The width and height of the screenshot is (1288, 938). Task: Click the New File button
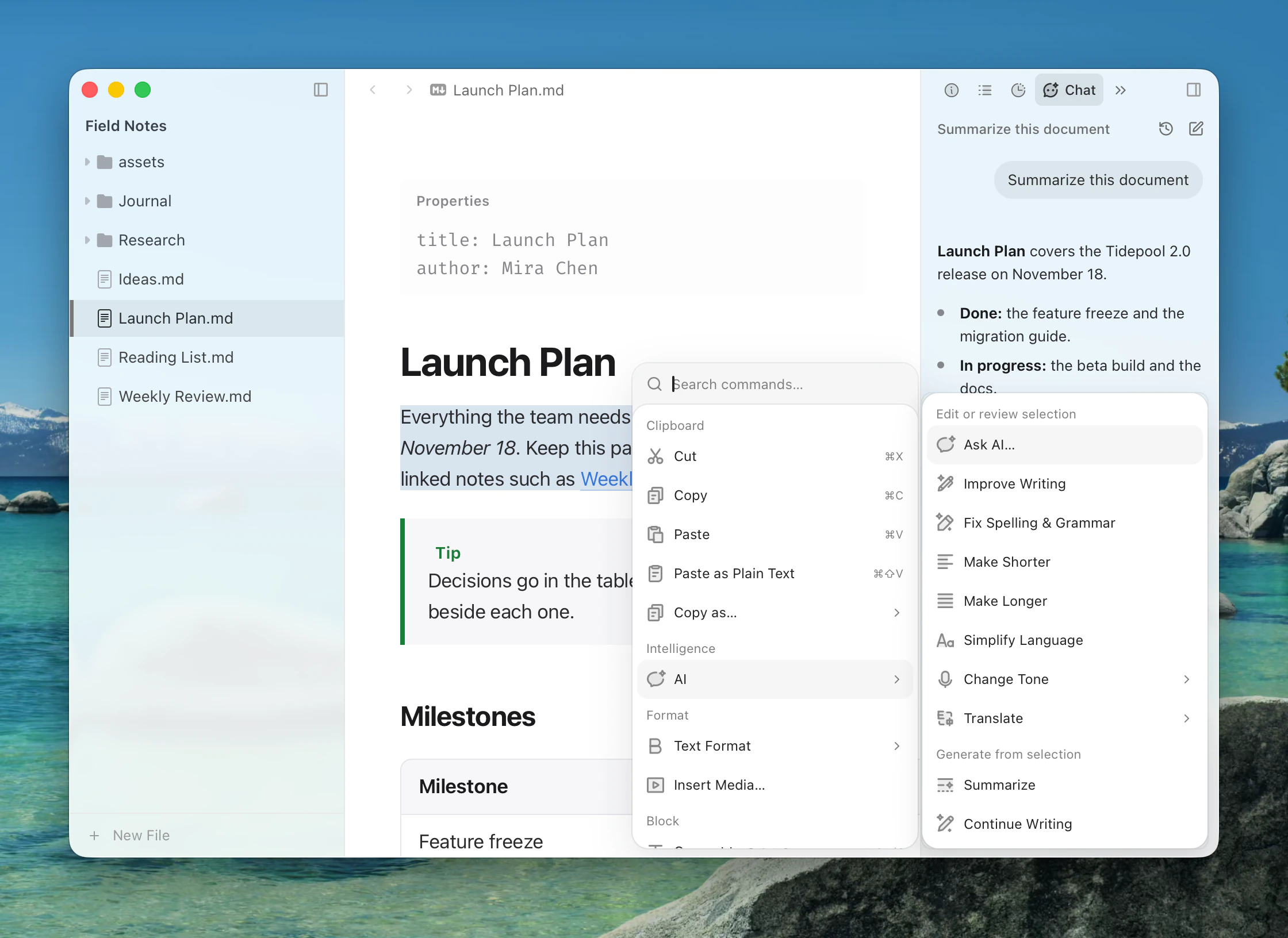(130, 835)
